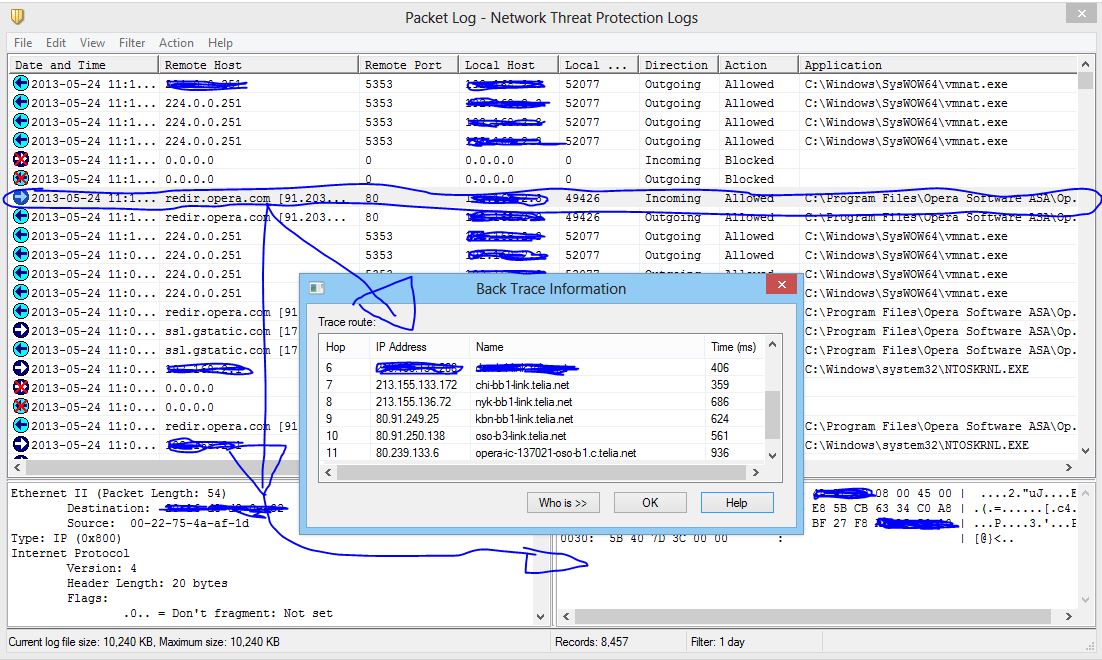The height and width of the screenshot is (660, 1102).
Task: Click the Time (ms) column header
Action: click(x=733, y=347)
